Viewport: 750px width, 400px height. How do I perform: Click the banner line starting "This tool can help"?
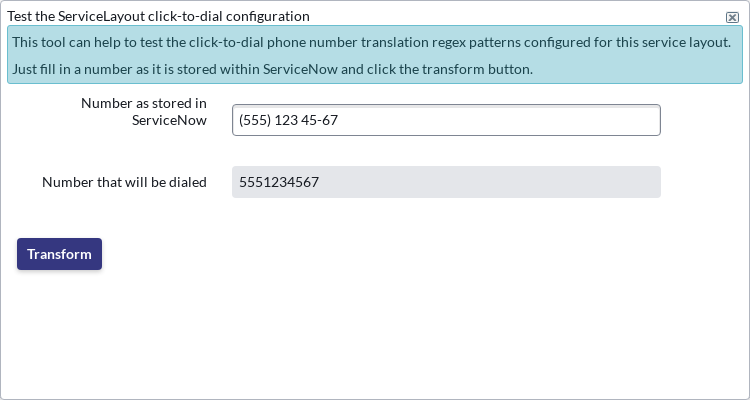pyautogui.click(x=372, y=42)
